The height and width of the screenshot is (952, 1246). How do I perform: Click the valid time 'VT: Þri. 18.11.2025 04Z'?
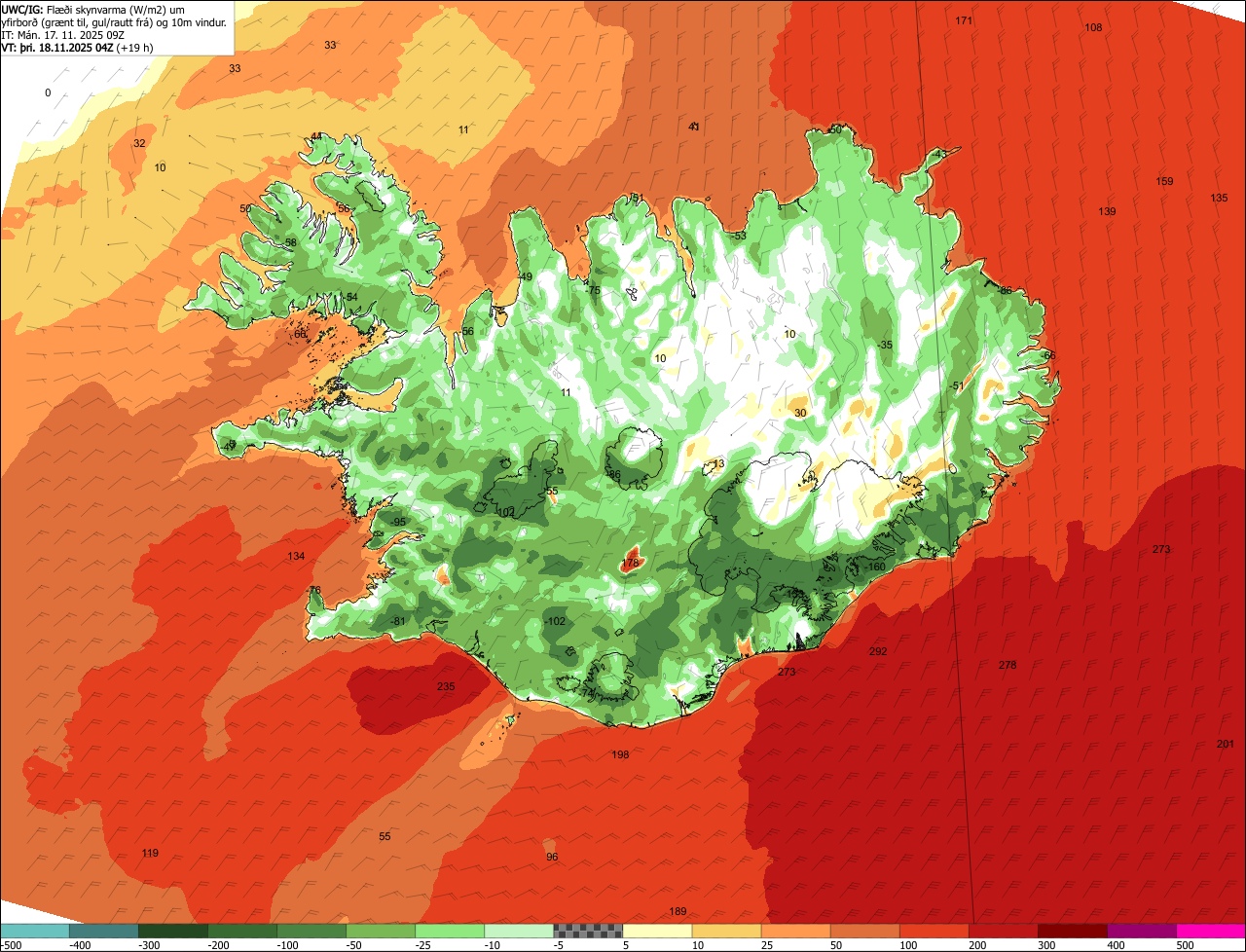click(x=57, y=47)
